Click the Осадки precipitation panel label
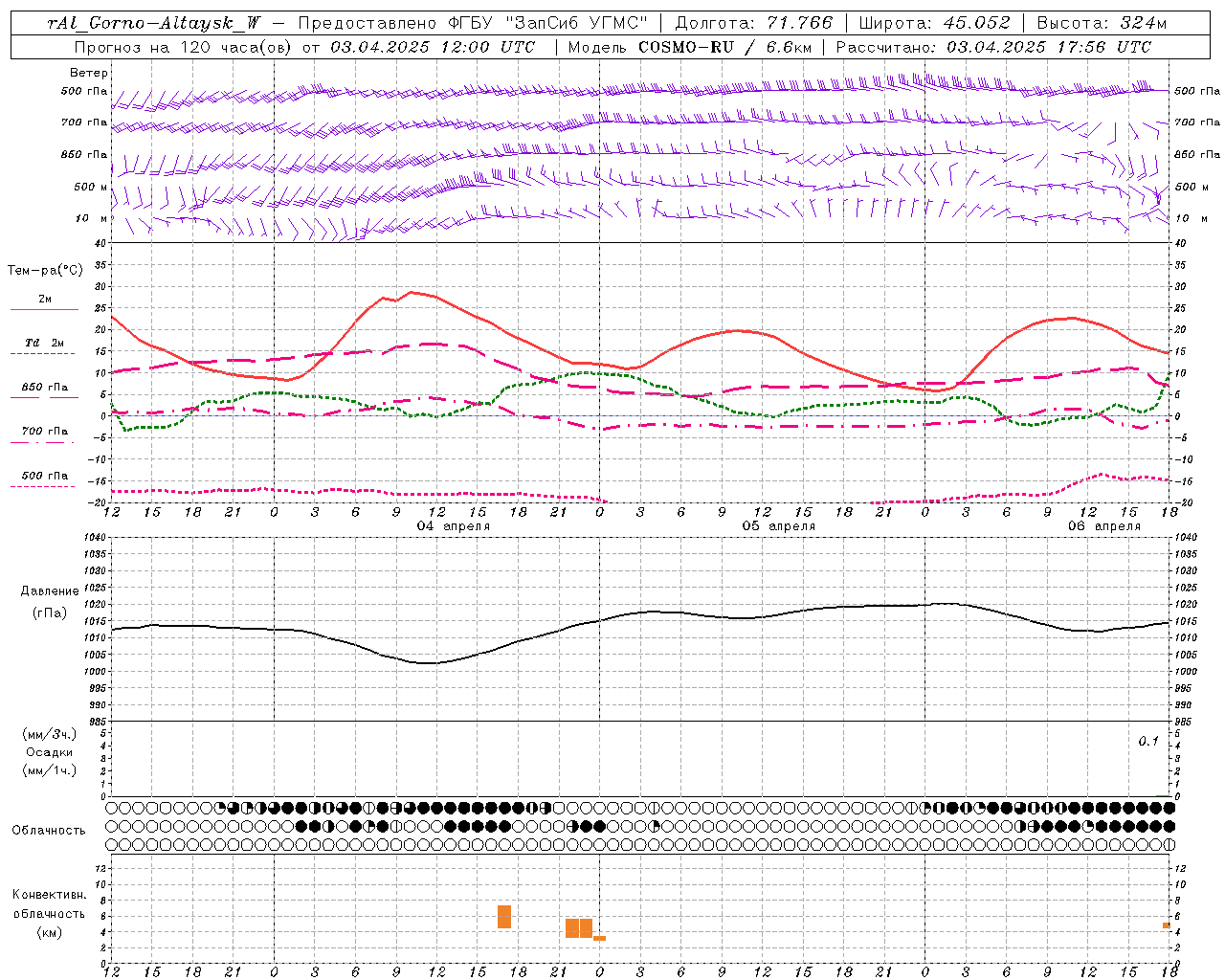The height and width of the screenshot is (980, 1225). pyautogui.click(x=50, y=752)
